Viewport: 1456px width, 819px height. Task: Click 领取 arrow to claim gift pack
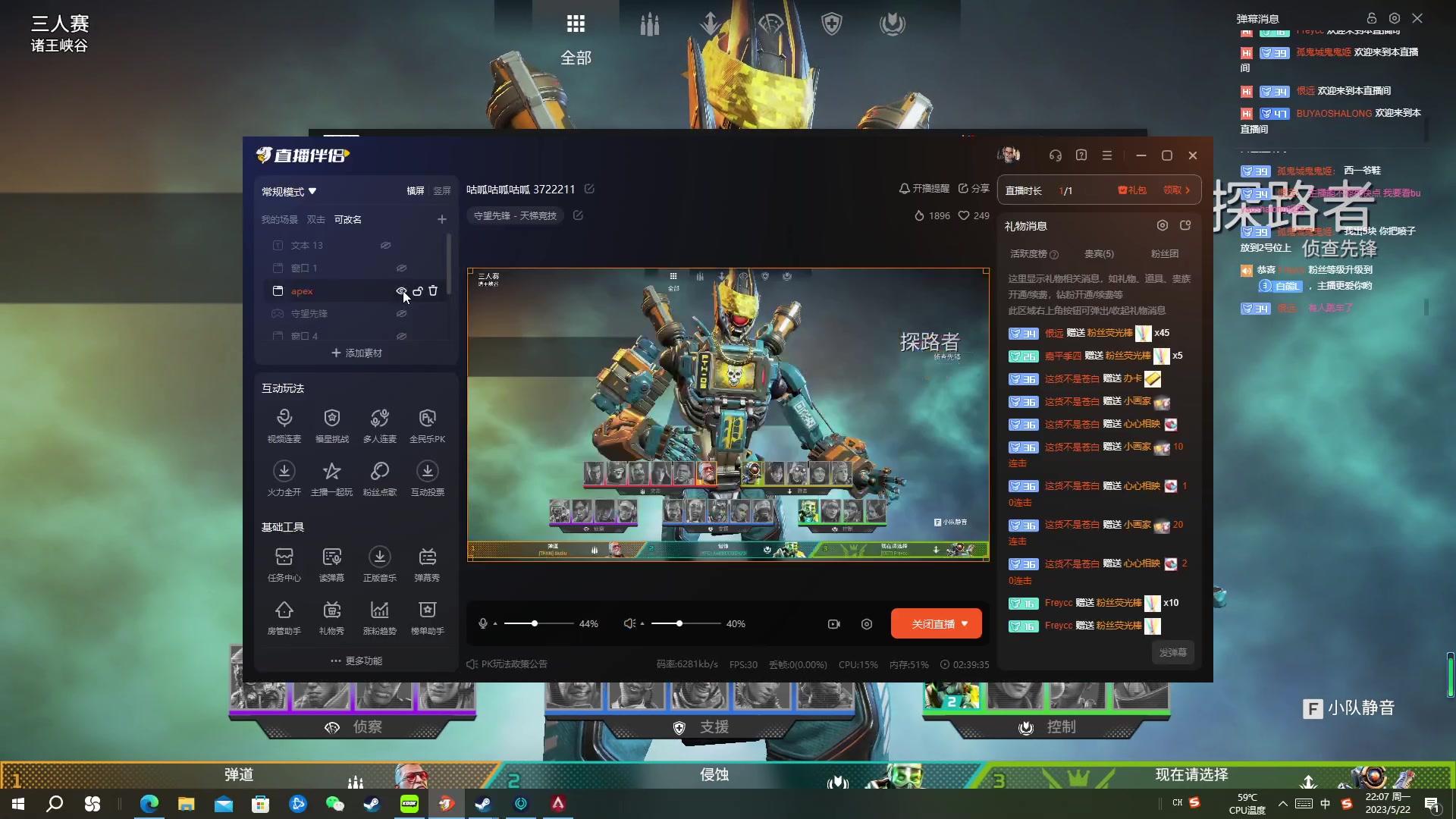click(1177, 190)
